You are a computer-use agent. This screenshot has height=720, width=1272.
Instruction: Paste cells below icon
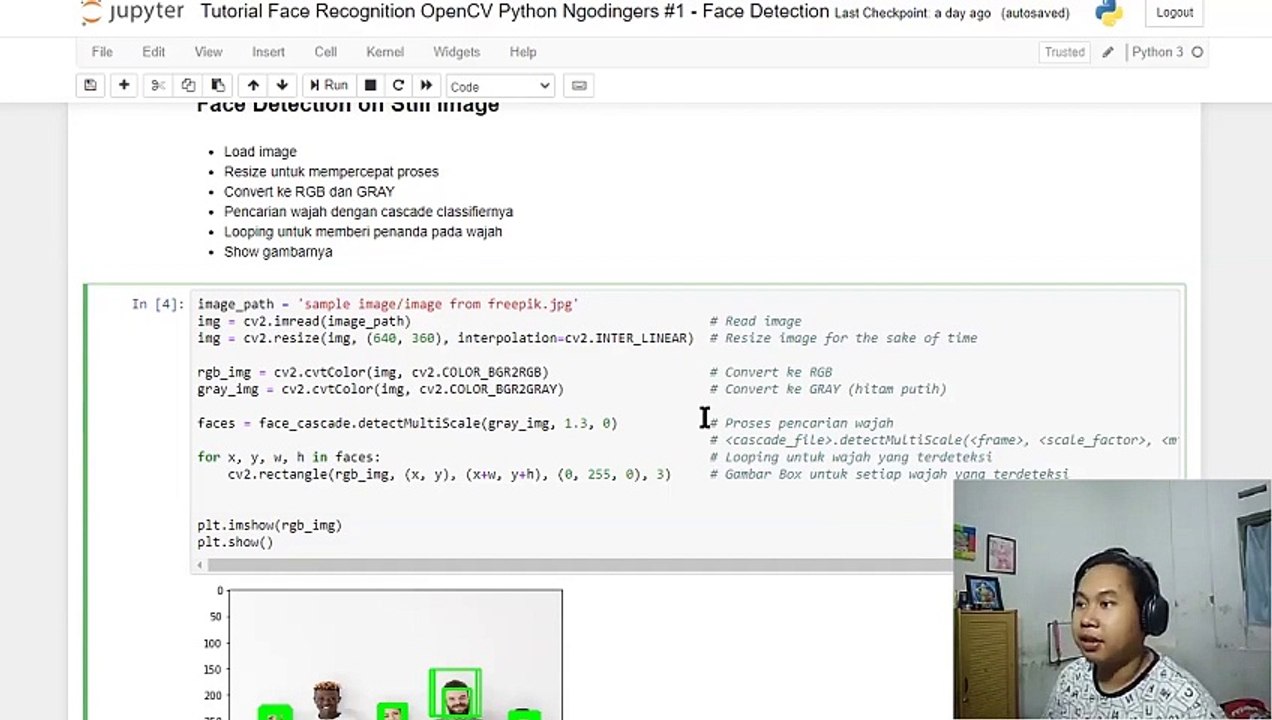click(218, 86)
